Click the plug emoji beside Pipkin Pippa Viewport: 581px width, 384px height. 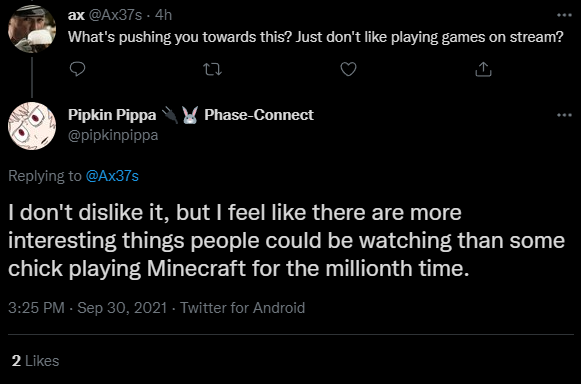tap(170, 115)
